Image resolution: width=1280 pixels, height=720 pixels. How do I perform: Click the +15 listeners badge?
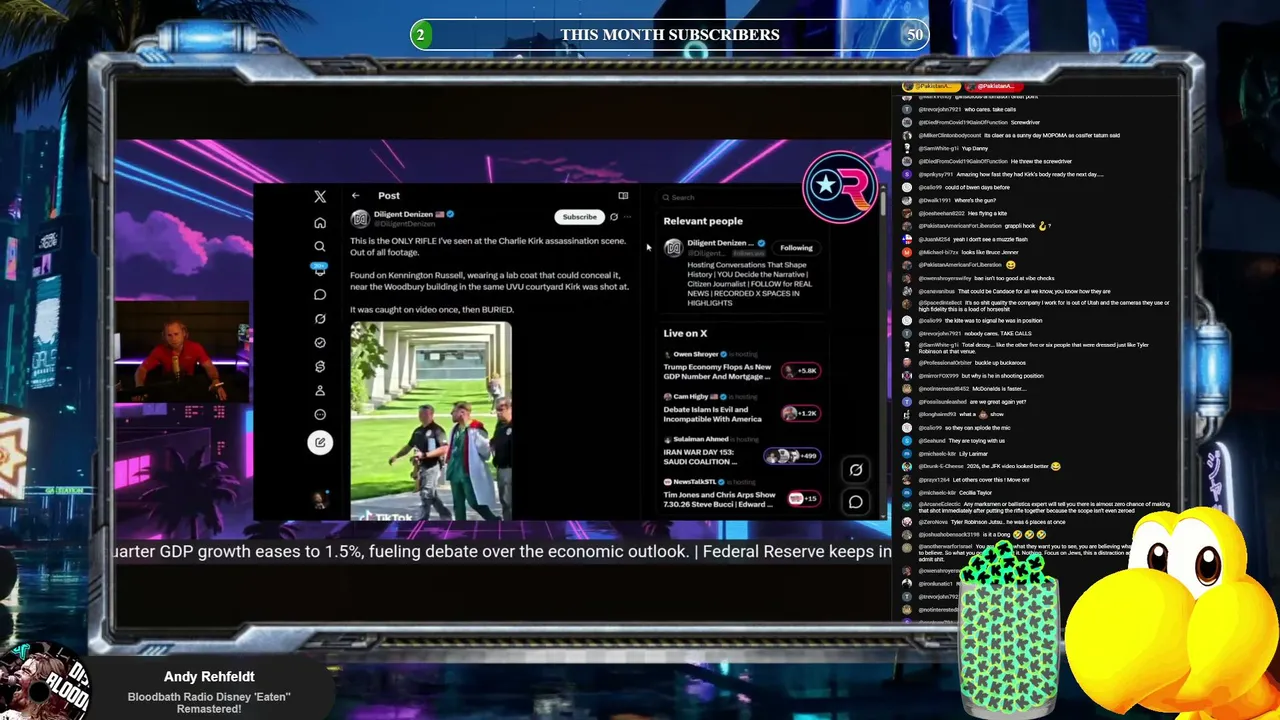click(x=803, y=498)
